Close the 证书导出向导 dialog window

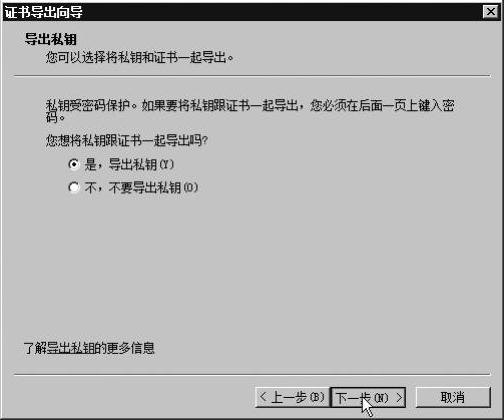pos(491,12)
